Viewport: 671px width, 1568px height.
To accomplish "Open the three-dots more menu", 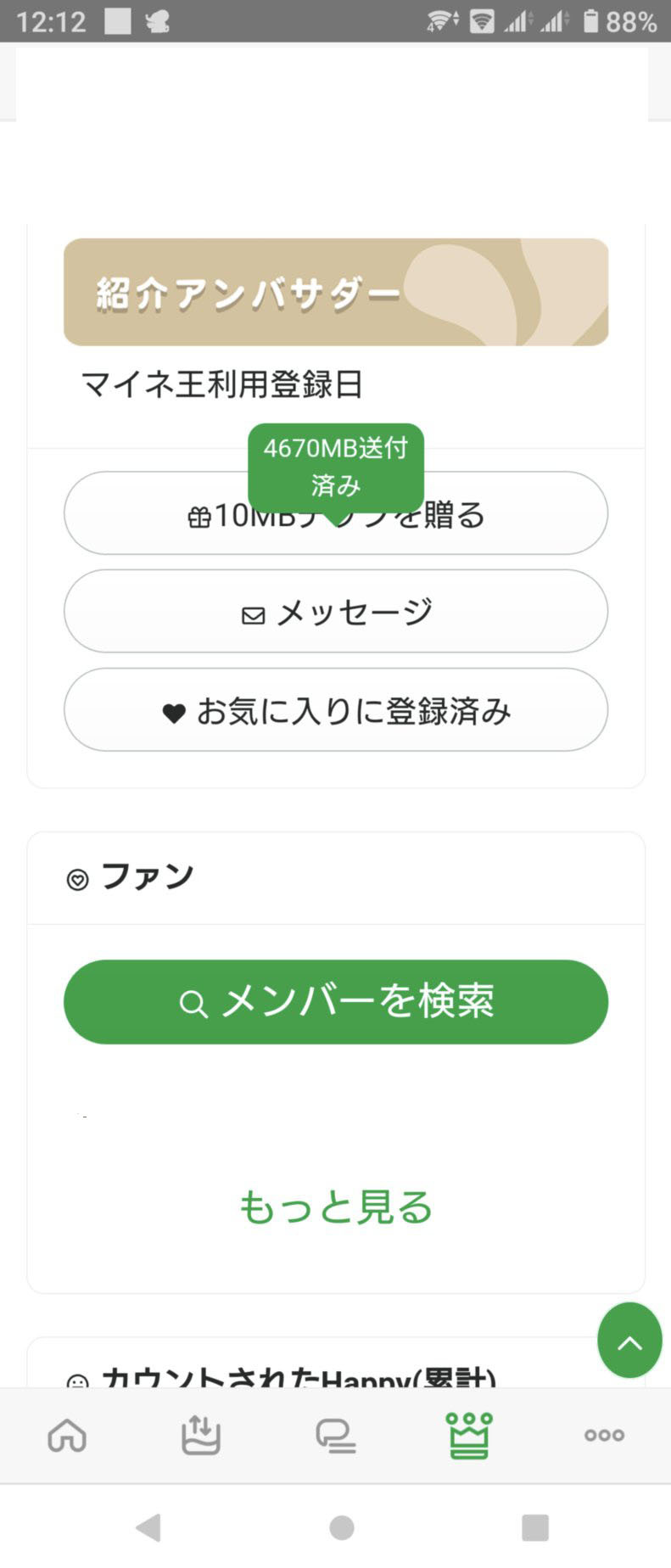I will 604,1436.
